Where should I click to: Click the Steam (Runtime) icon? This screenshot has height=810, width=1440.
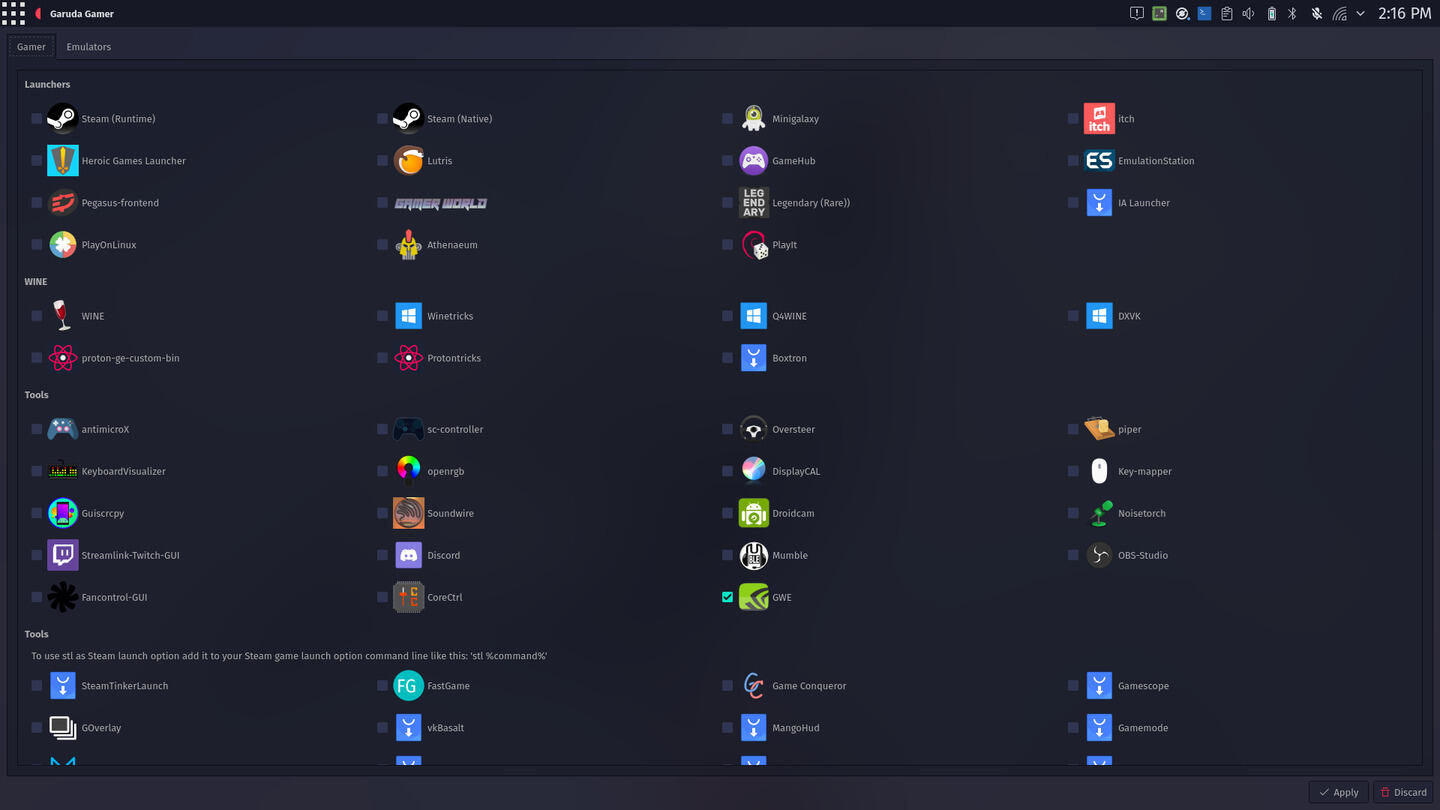(x=63, y=118)
